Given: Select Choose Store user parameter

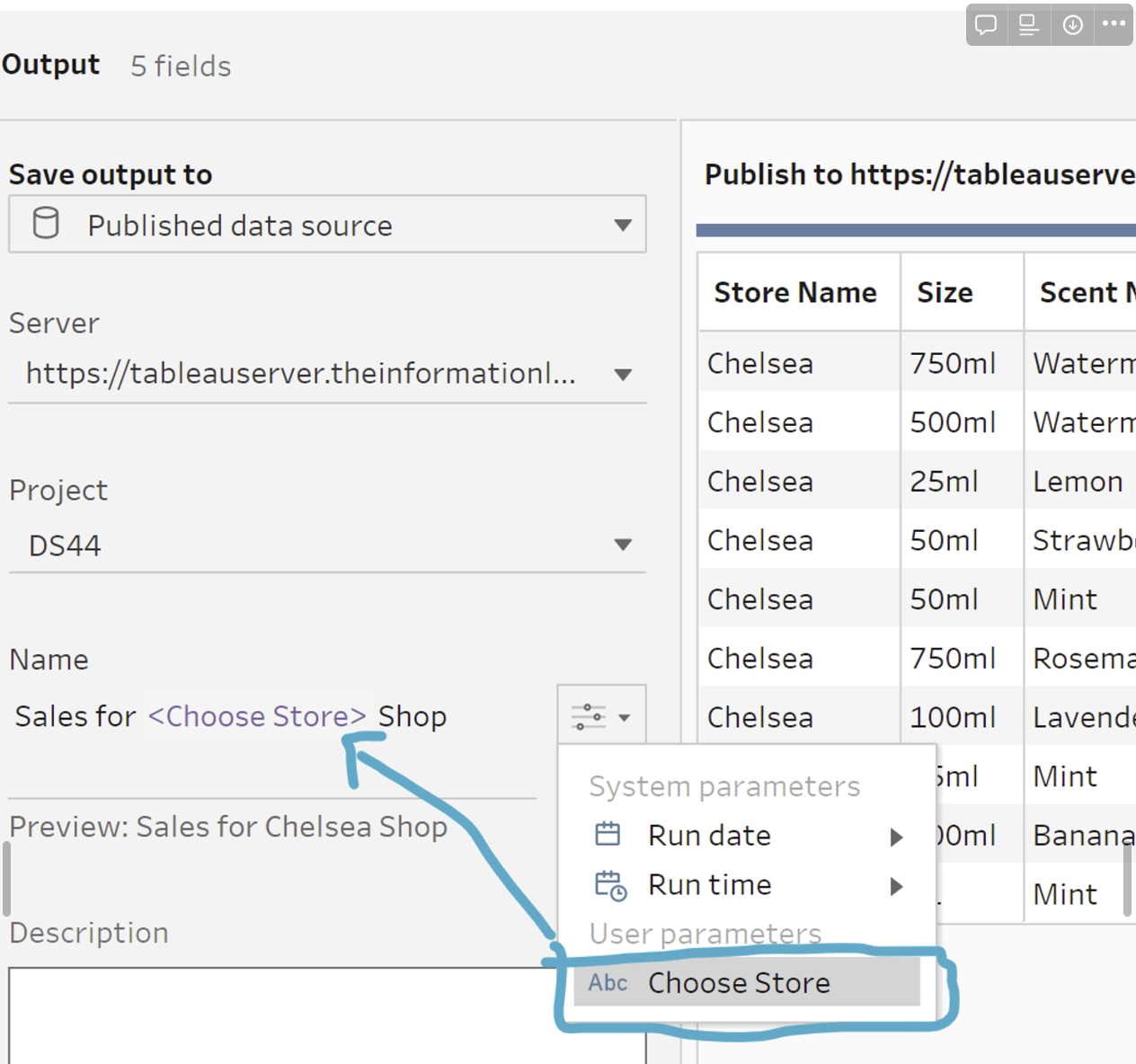Looking at the screenshot, I should tap(739, 982).
